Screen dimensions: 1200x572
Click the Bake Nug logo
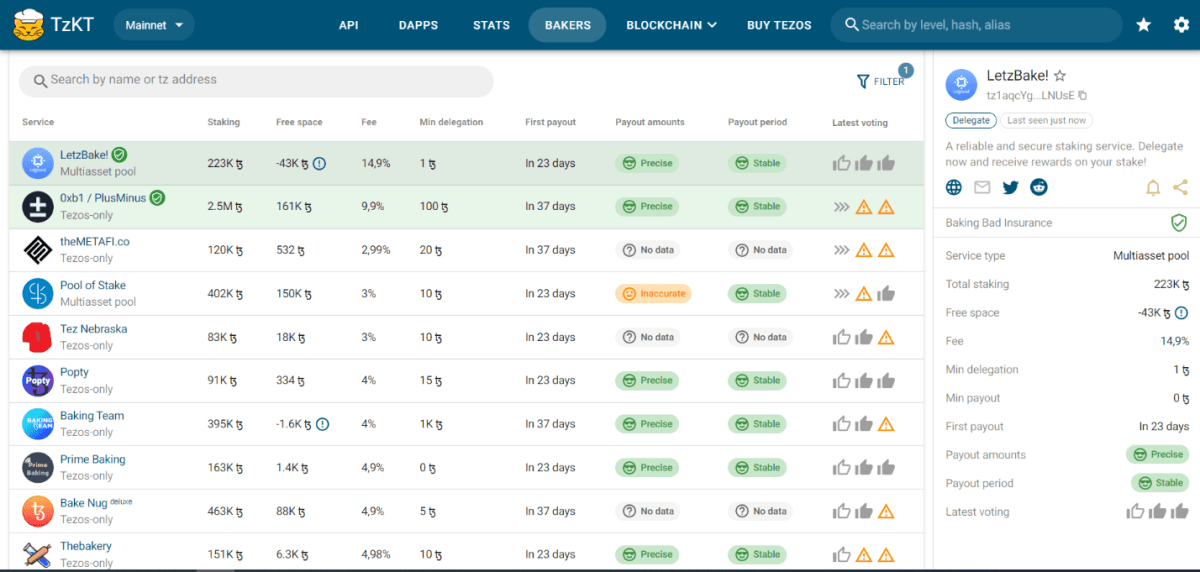pyautogui.click(x=38, y=511)
